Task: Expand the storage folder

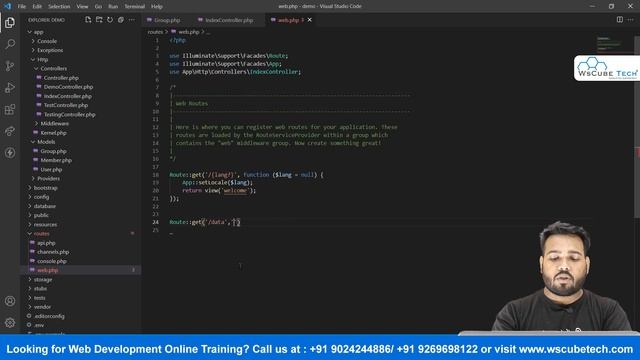Action: pos(43,280)
